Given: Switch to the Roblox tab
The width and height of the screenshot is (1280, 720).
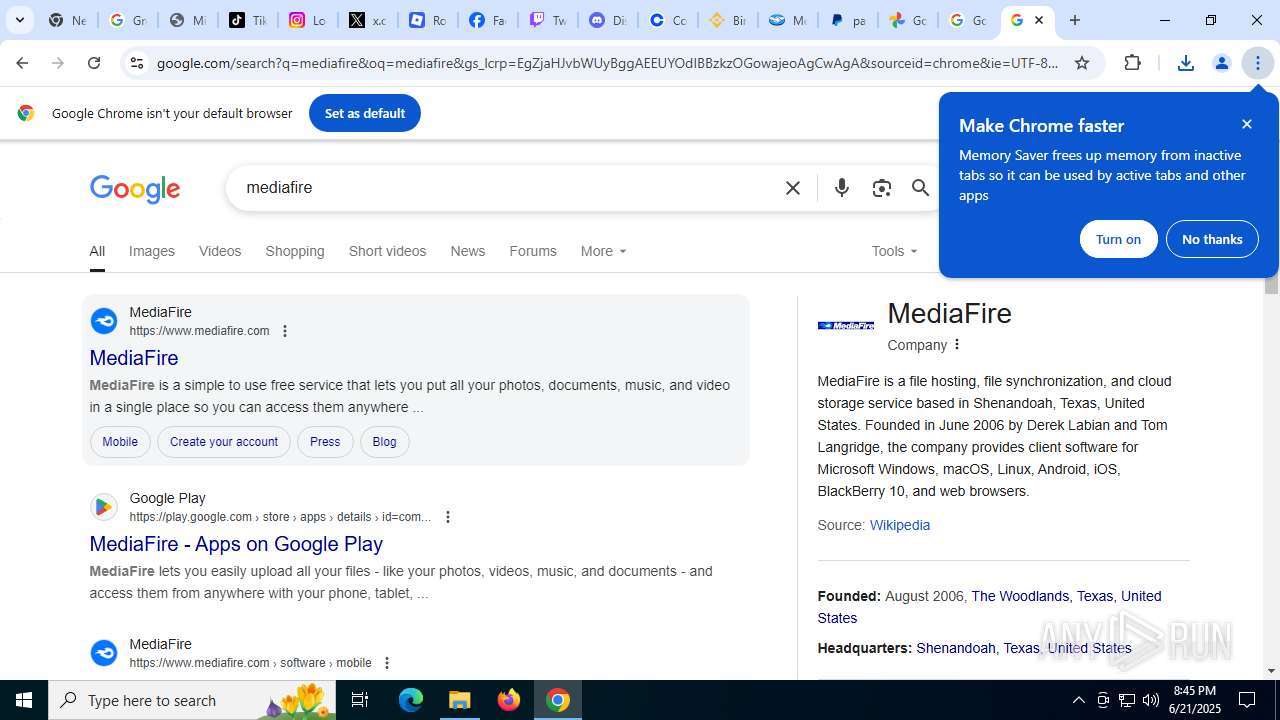Looking at the screenshot, I should click(x=428, y=20).
